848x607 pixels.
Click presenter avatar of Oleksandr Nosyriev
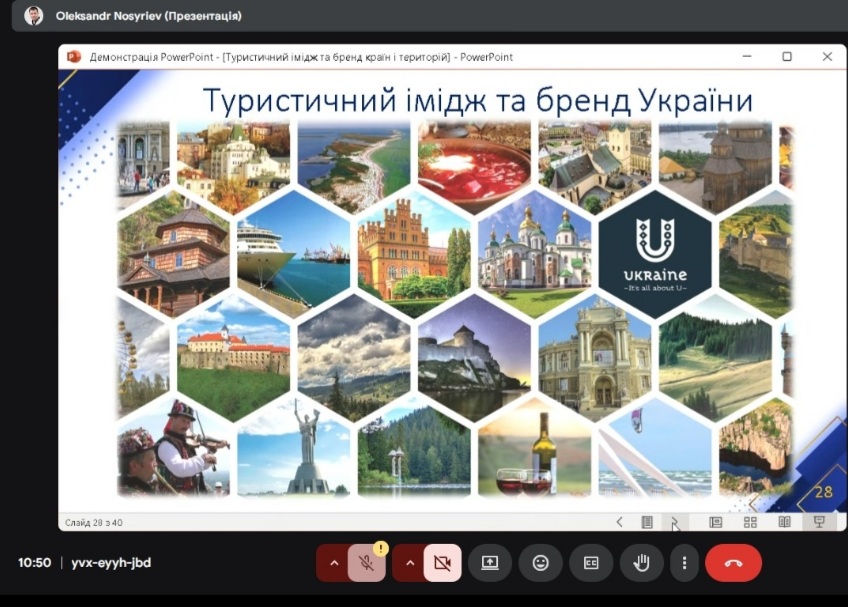click(34, 15)
